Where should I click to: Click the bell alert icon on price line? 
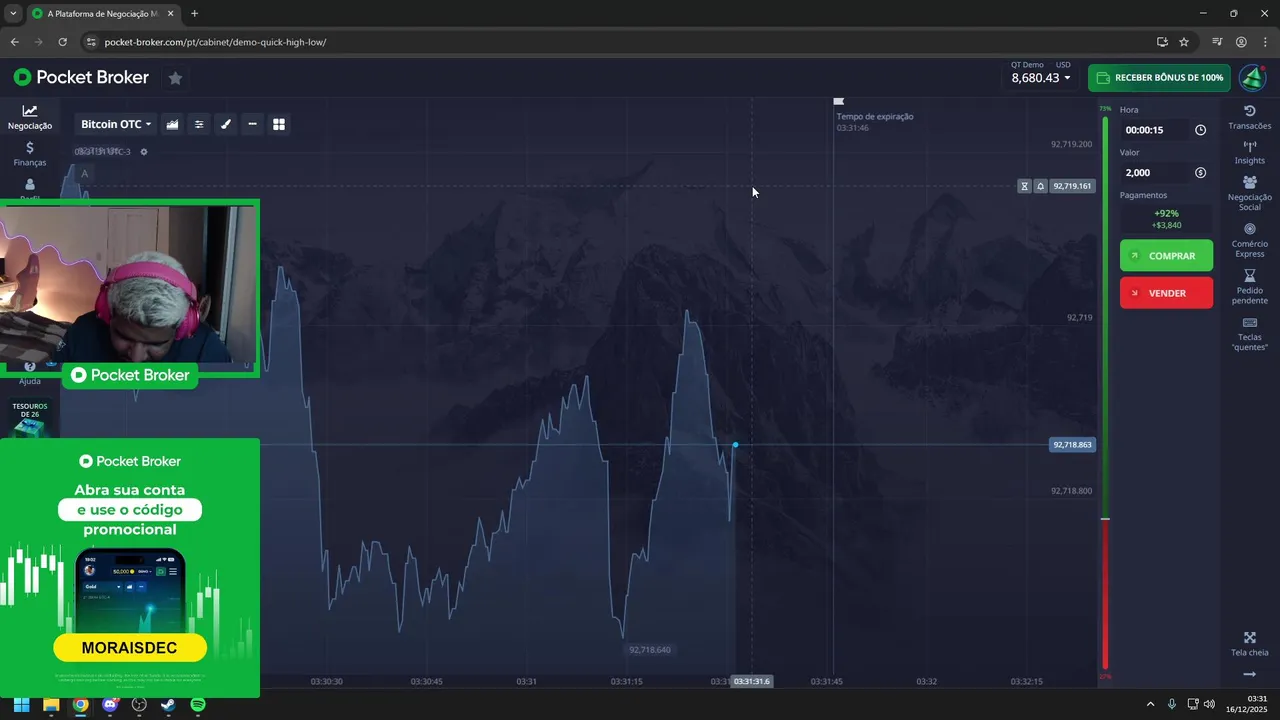1040,186
